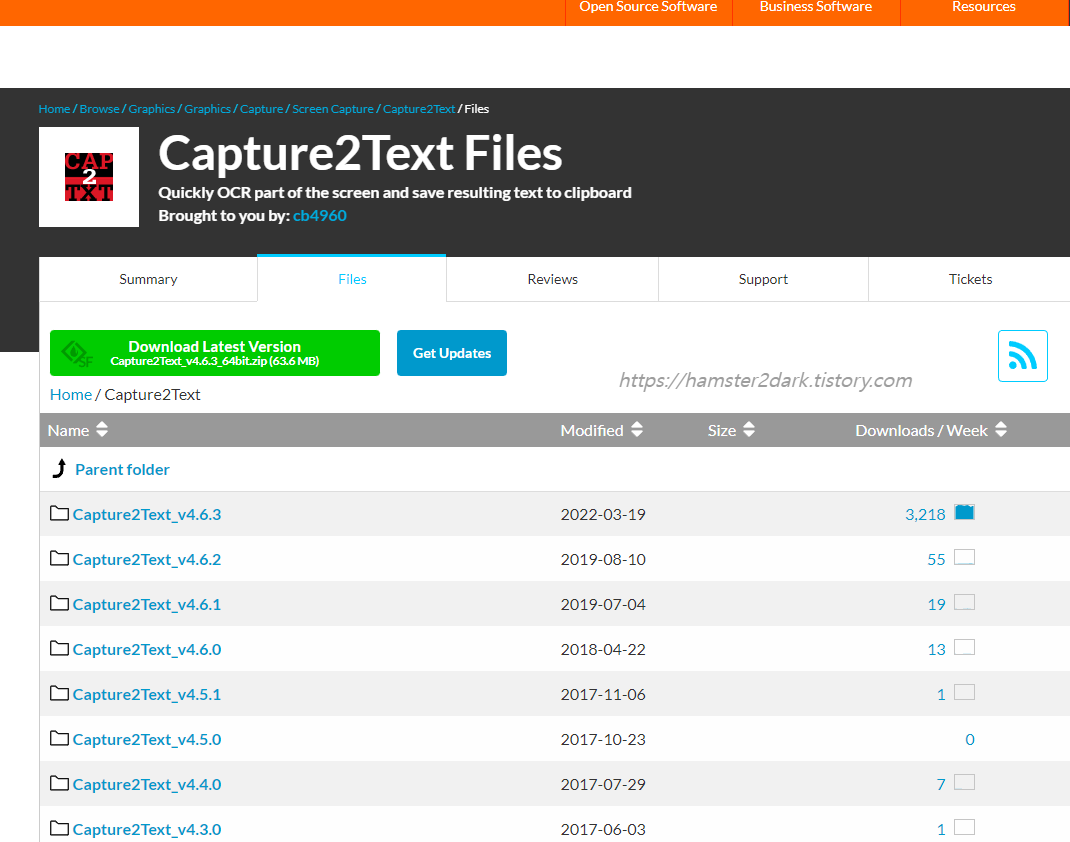This screenshot has width=1070, height=842.
Task: Open the Open Source Software menu
Action: 648,8
